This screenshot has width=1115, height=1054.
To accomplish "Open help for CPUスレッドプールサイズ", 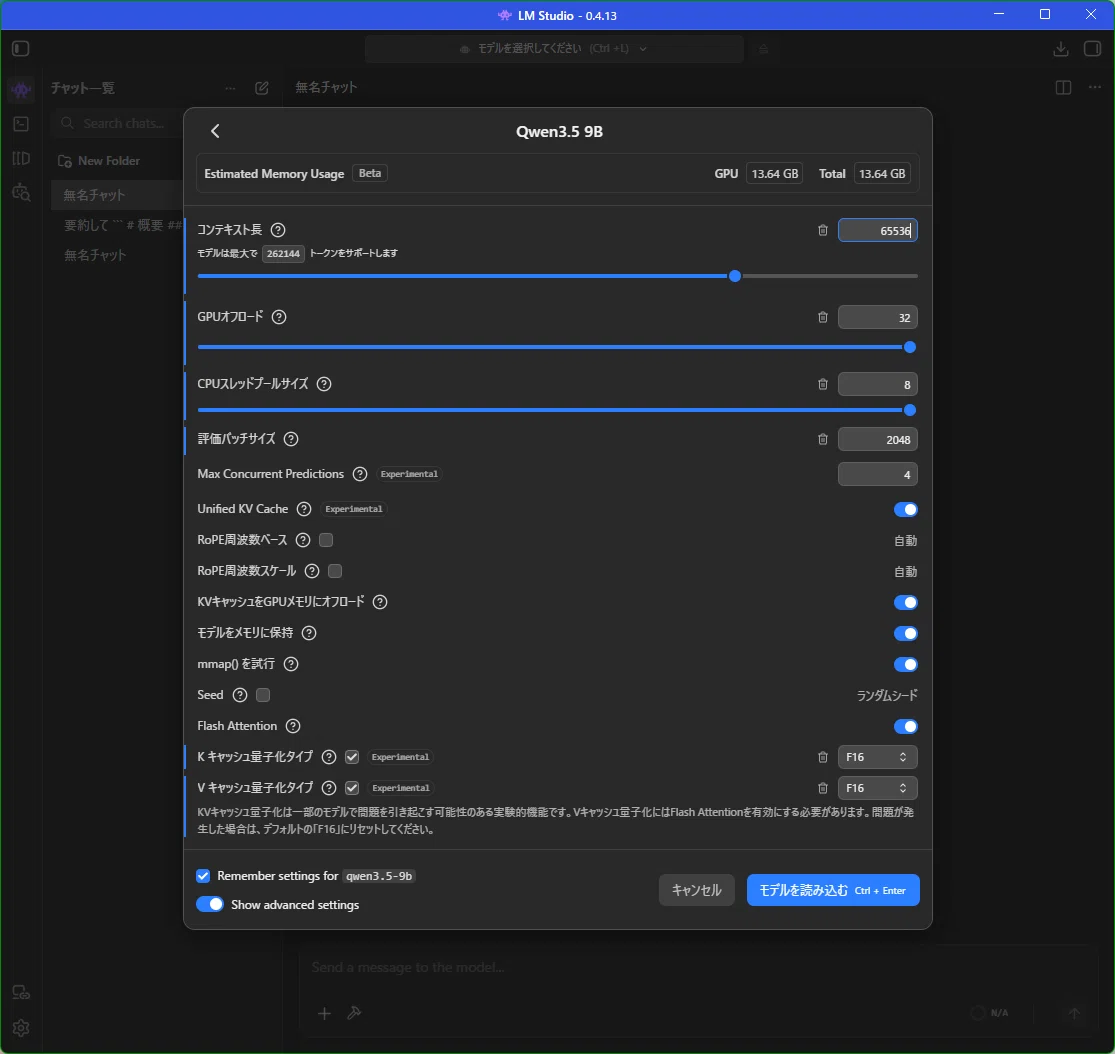I will [x=324, y=384].
